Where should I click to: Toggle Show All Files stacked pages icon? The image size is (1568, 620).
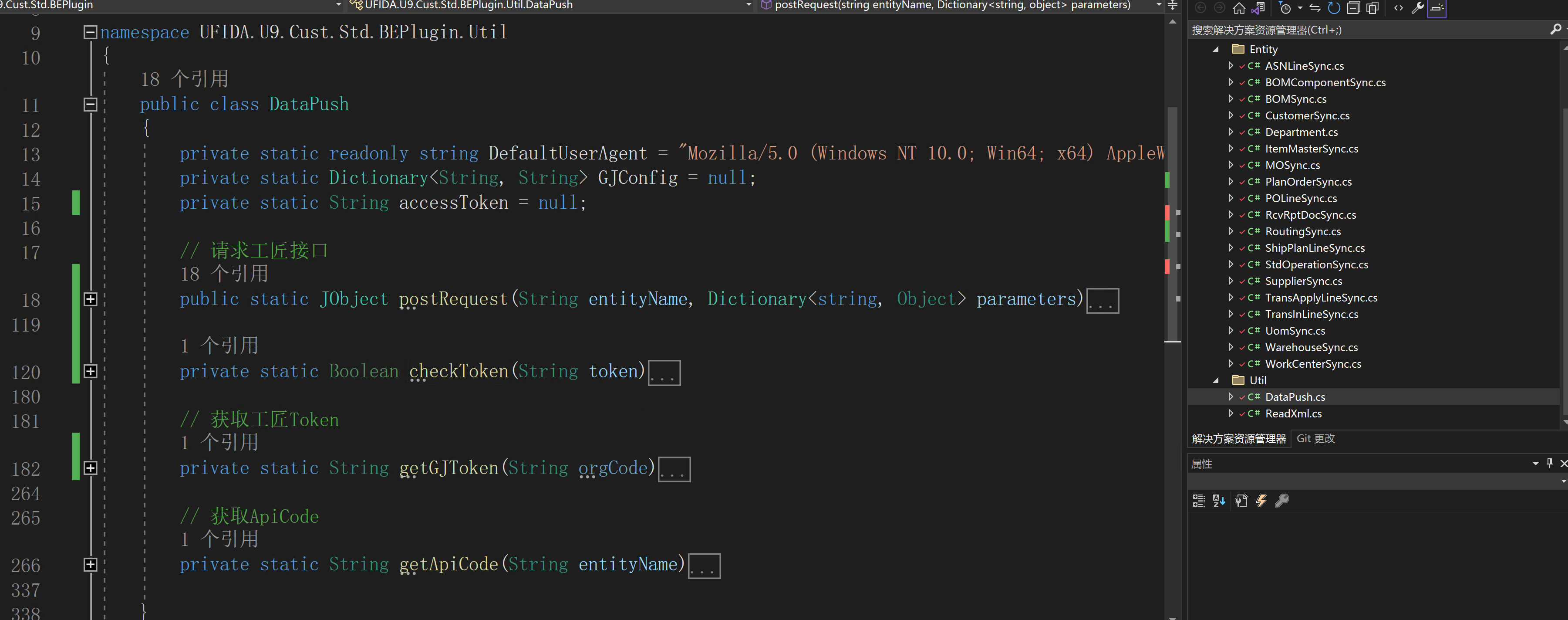1372,8
